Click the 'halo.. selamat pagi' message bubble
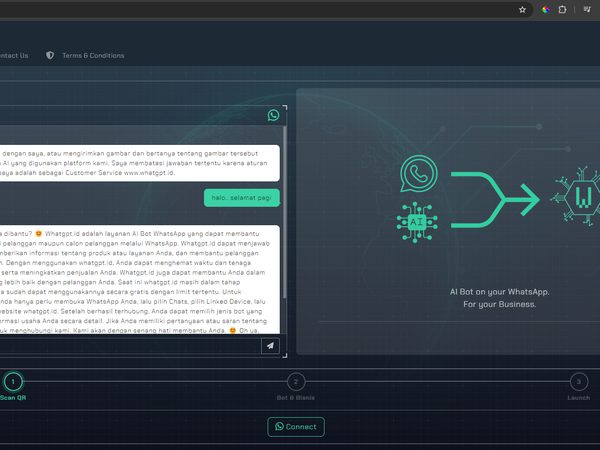Image resolution: width=600 pixels, height=450 pixels. (241, 198)
